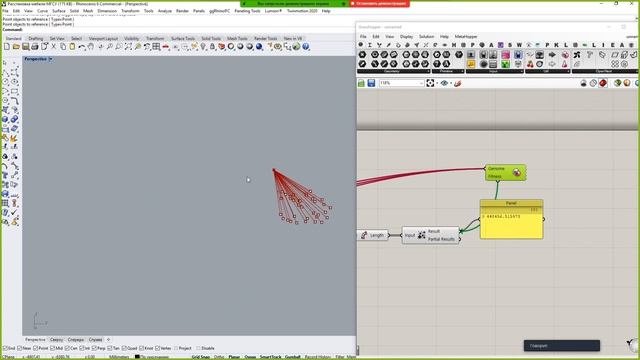Click the yellow Panel on Grasshopper canvas
The height and width of the screenshot is (360, 640).
pos(511,219)
